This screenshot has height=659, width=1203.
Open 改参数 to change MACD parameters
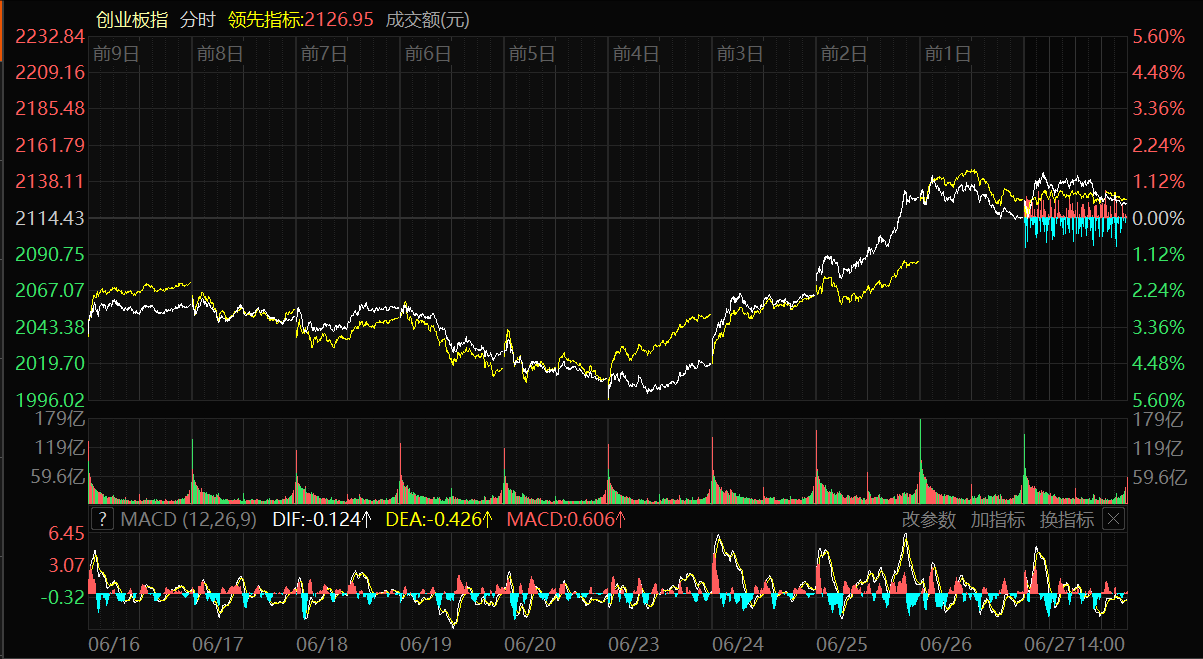pyautogui.click(x=929, y=519)
